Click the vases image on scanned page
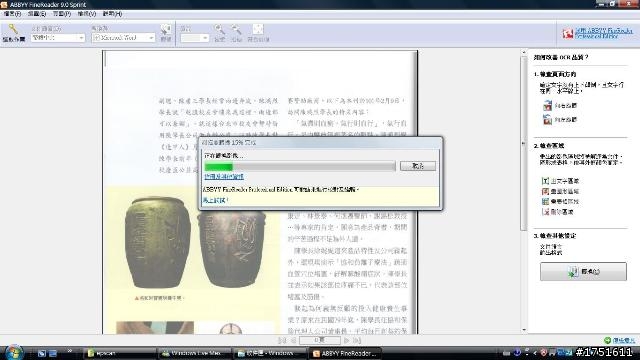Screen dimensions: 640x360 [195, 243]
